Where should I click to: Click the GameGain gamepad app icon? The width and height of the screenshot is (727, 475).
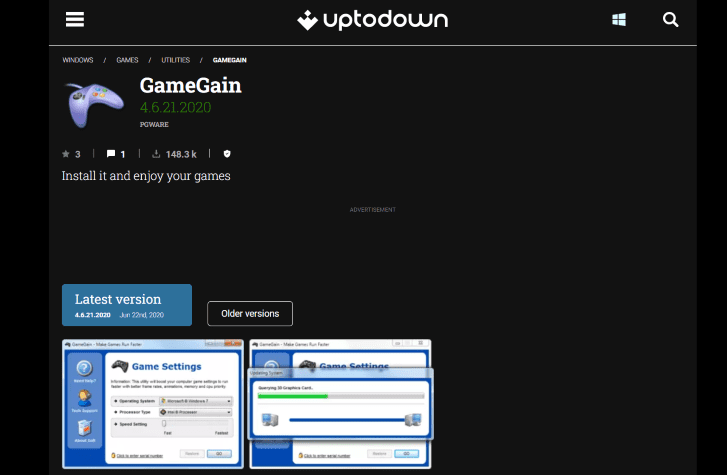click(x=95, y=104)
